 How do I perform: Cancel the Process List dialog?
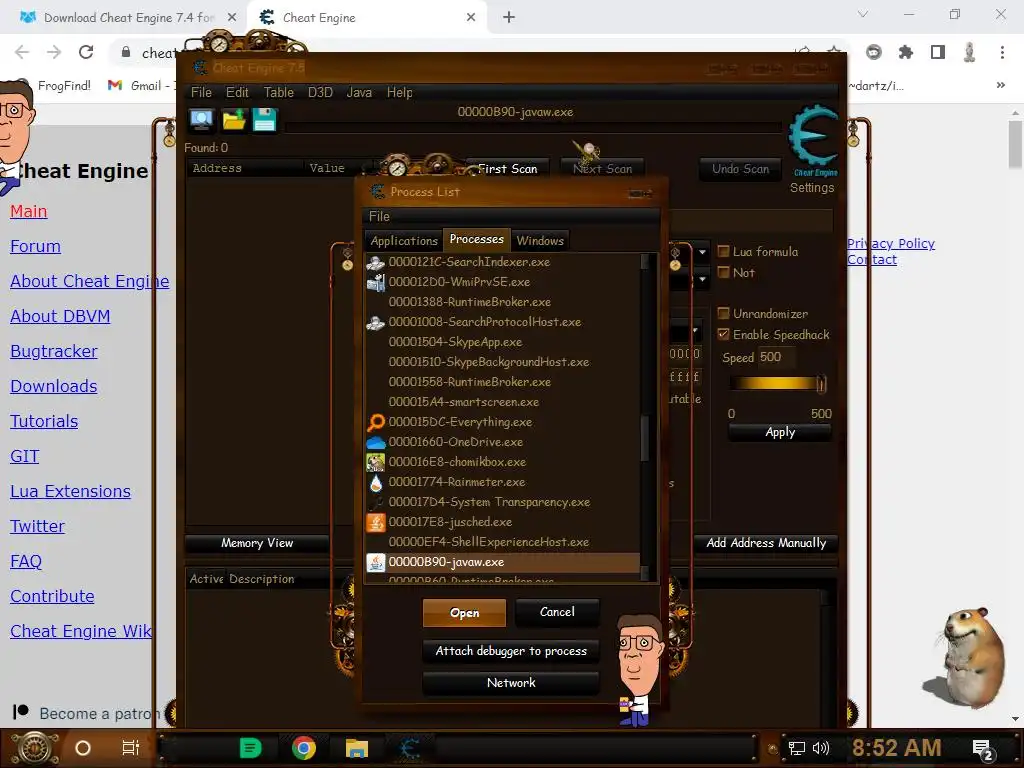click(557, 612)
